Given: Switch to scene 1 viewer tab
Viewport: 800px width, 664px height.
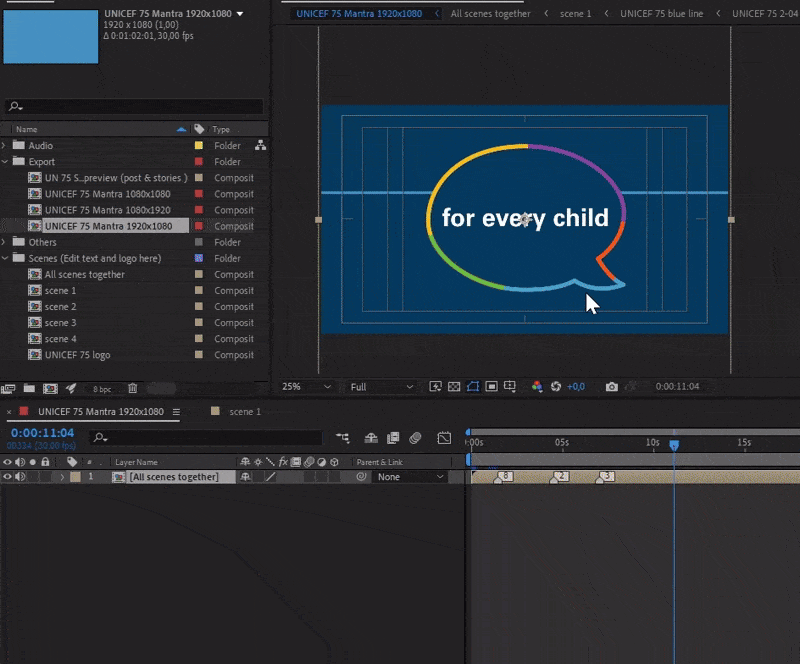Looking at the screenshot, I should 575,14.
